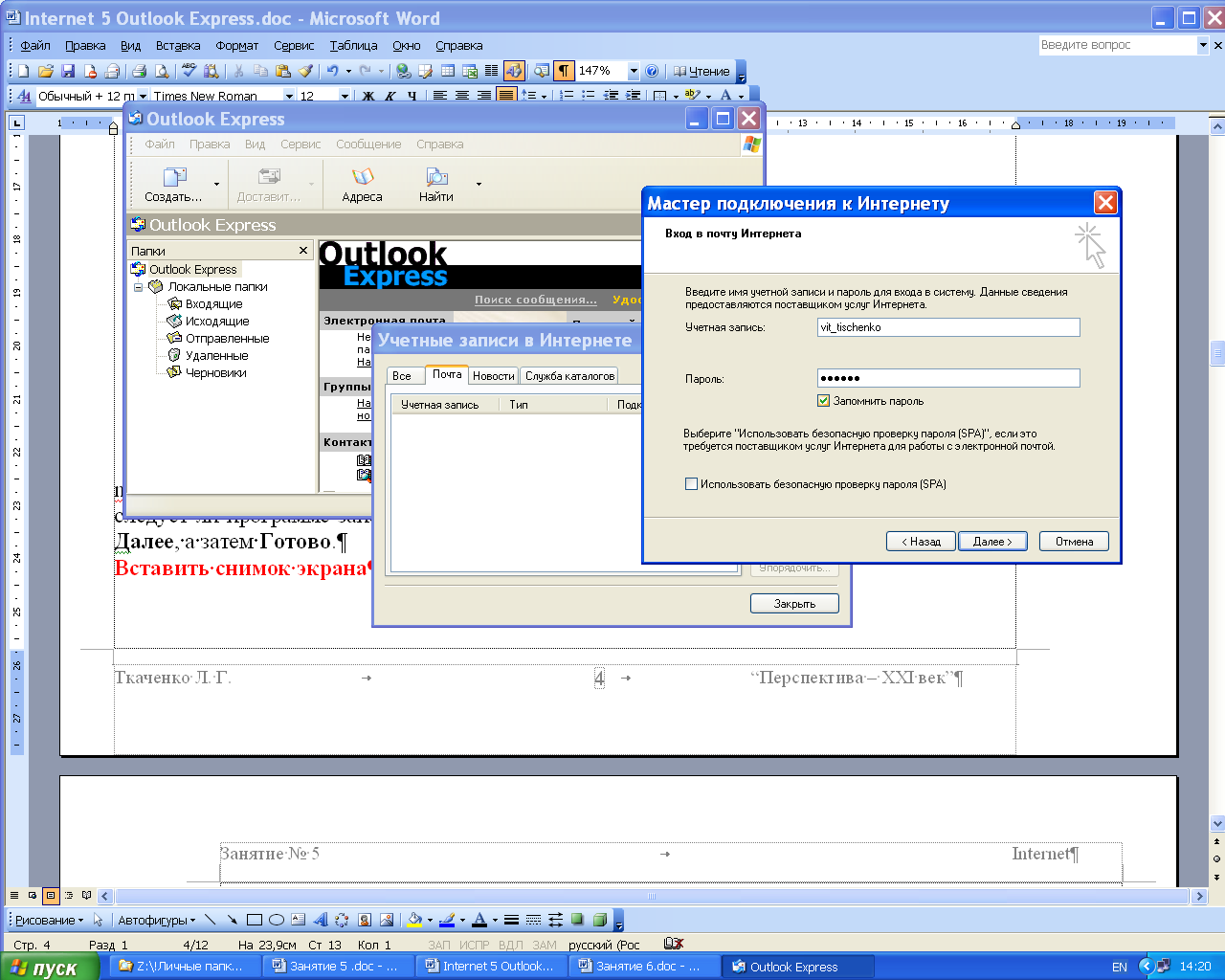1225x980 pixels.
Task: Click the Пароль password field
Action: coord(948,378)
